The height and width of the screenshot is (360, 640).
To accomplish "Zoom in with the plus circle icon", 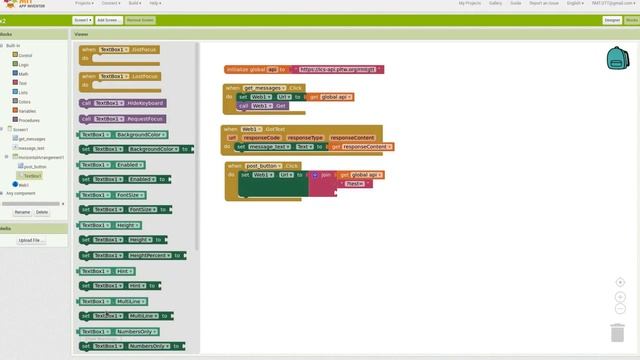I will tap(620, 297).
